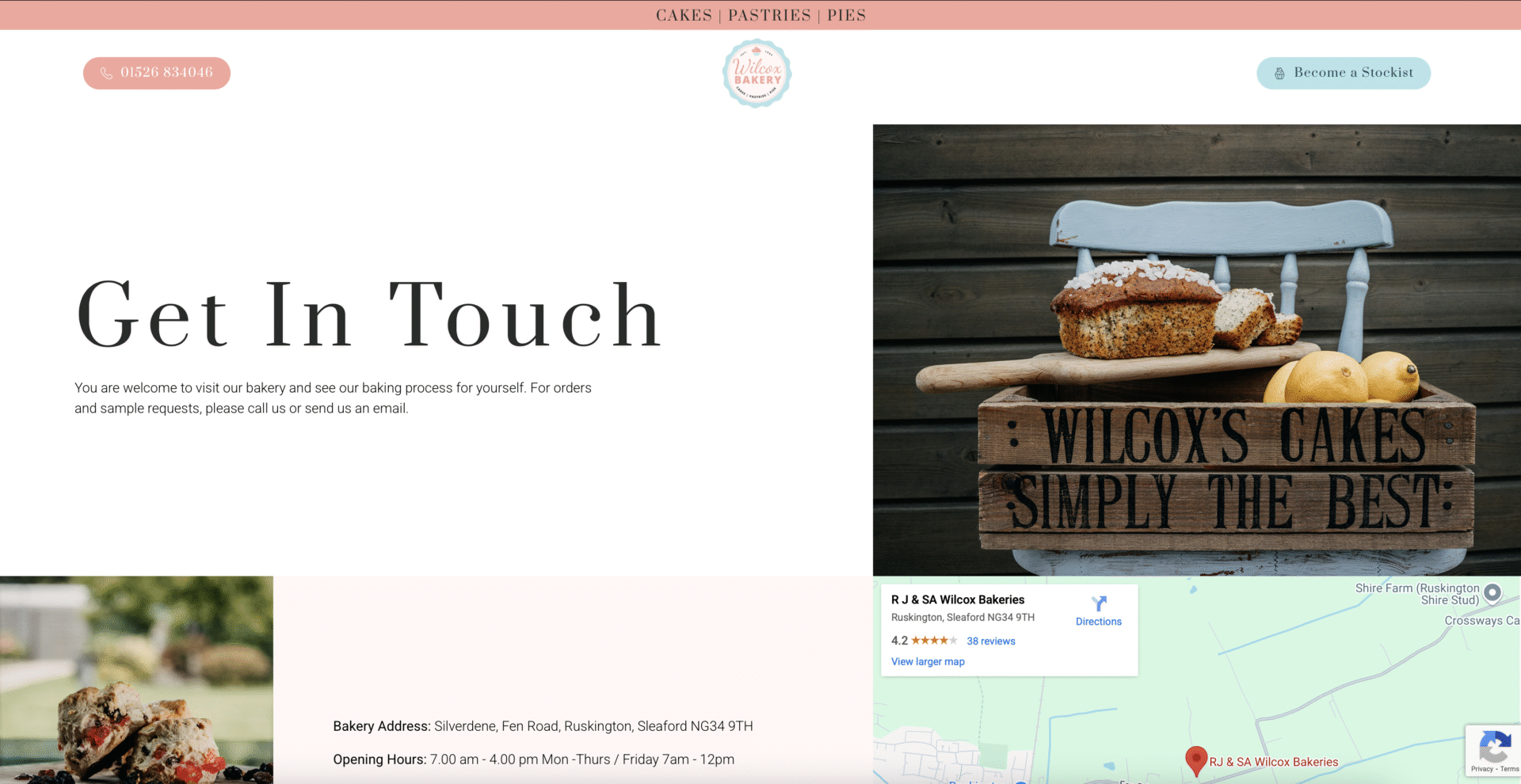The image size is (1521, 784).
Task: Click the star rating icons on the map card
Action: click(934, 641)
